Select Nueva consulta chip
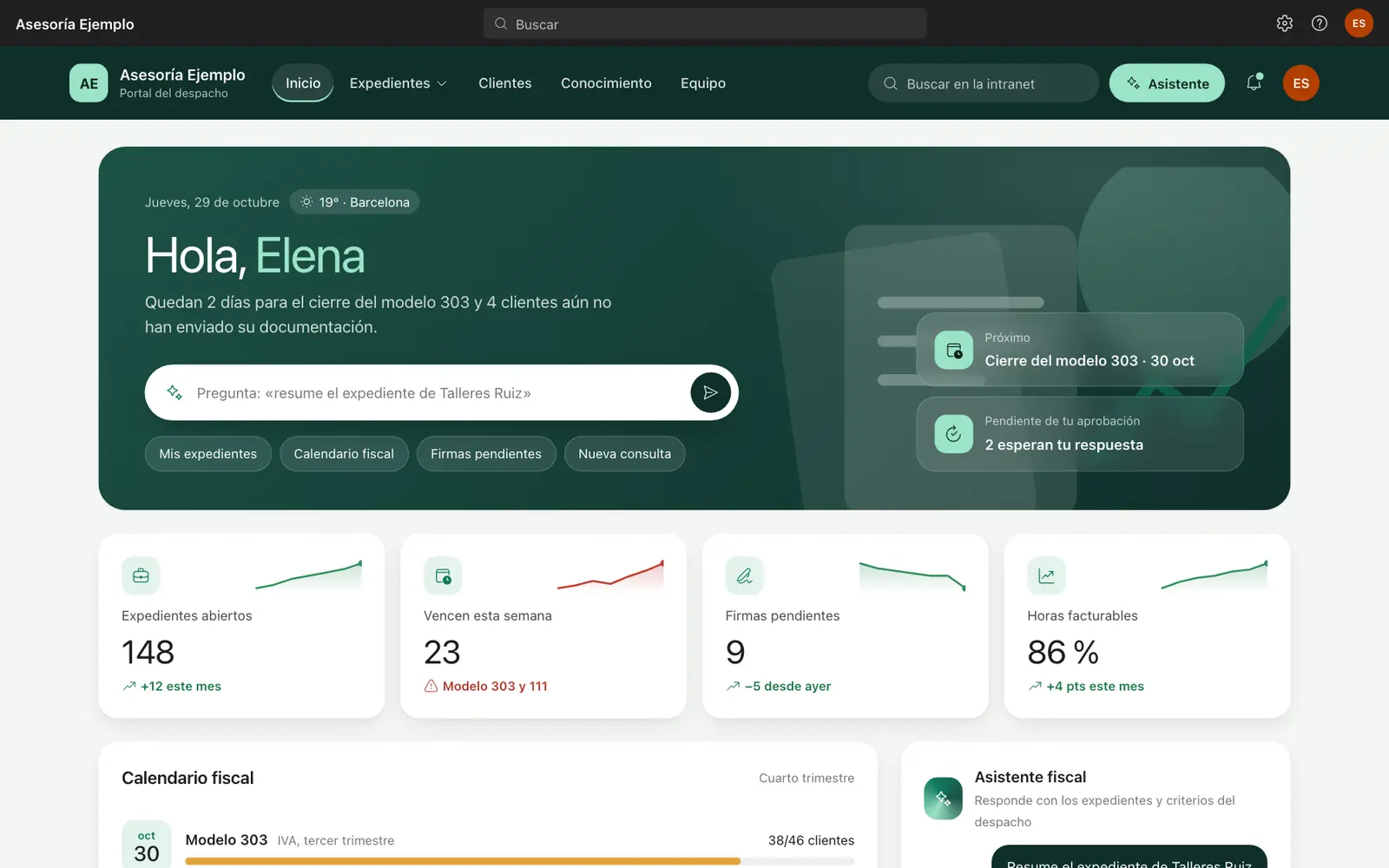This screenshot has width=1389, height=868. coord(625,454)
